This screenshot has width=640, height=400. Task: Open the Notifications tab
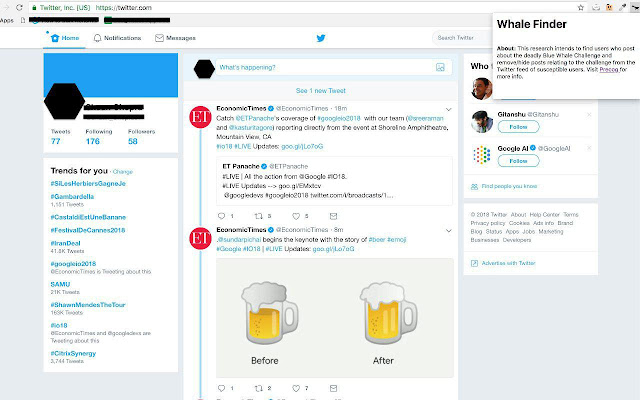coord(117,38)
